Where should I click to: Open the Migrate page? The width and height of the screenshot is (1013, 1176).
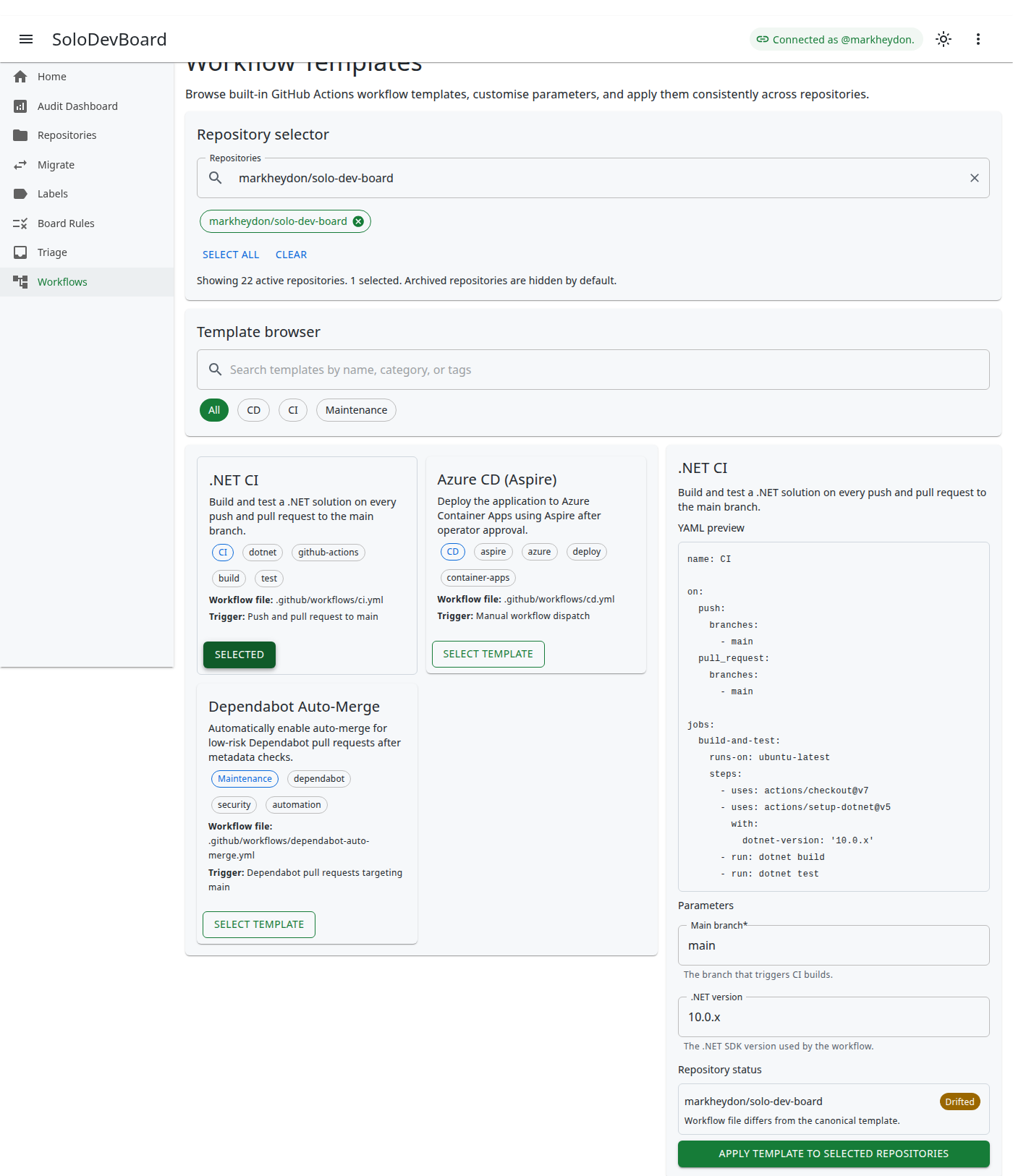click(87, 165)
